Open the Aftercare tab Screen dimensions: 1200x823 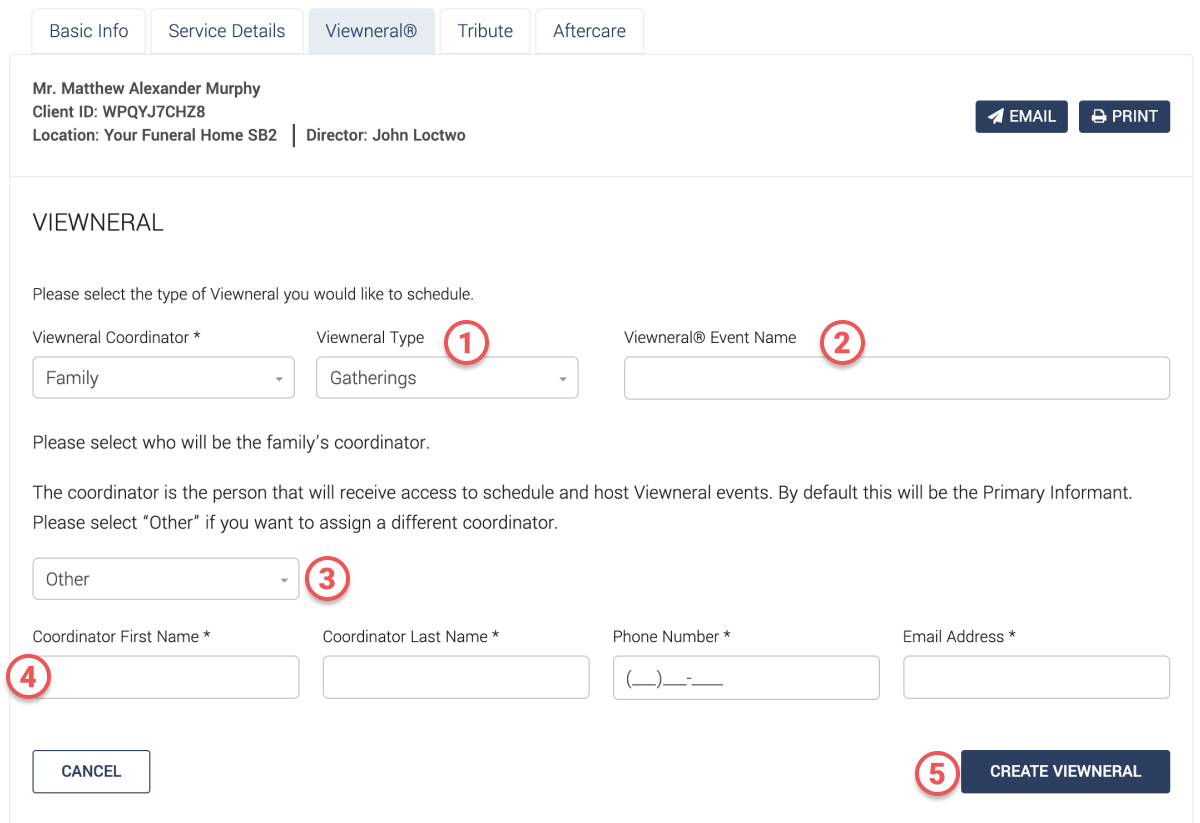[x=589, y=31]
